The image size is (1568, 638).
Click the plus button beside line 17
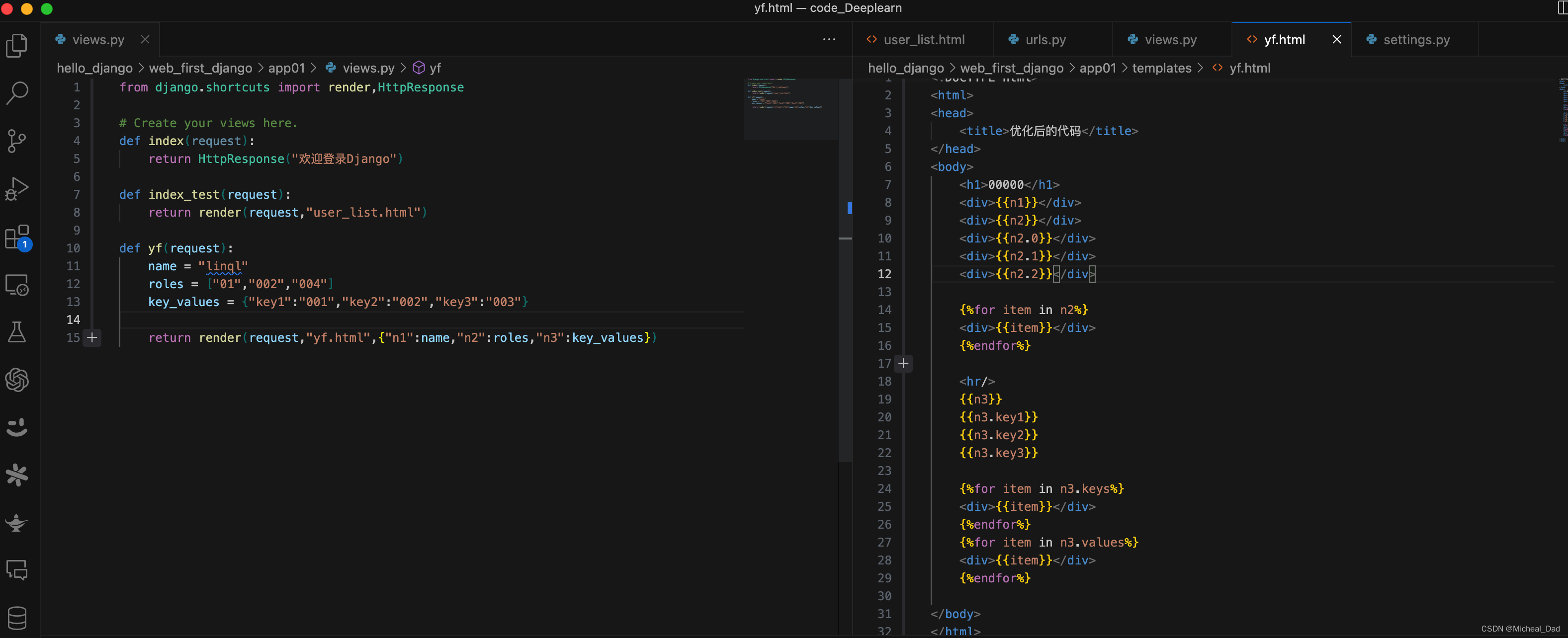click(903, 363)
